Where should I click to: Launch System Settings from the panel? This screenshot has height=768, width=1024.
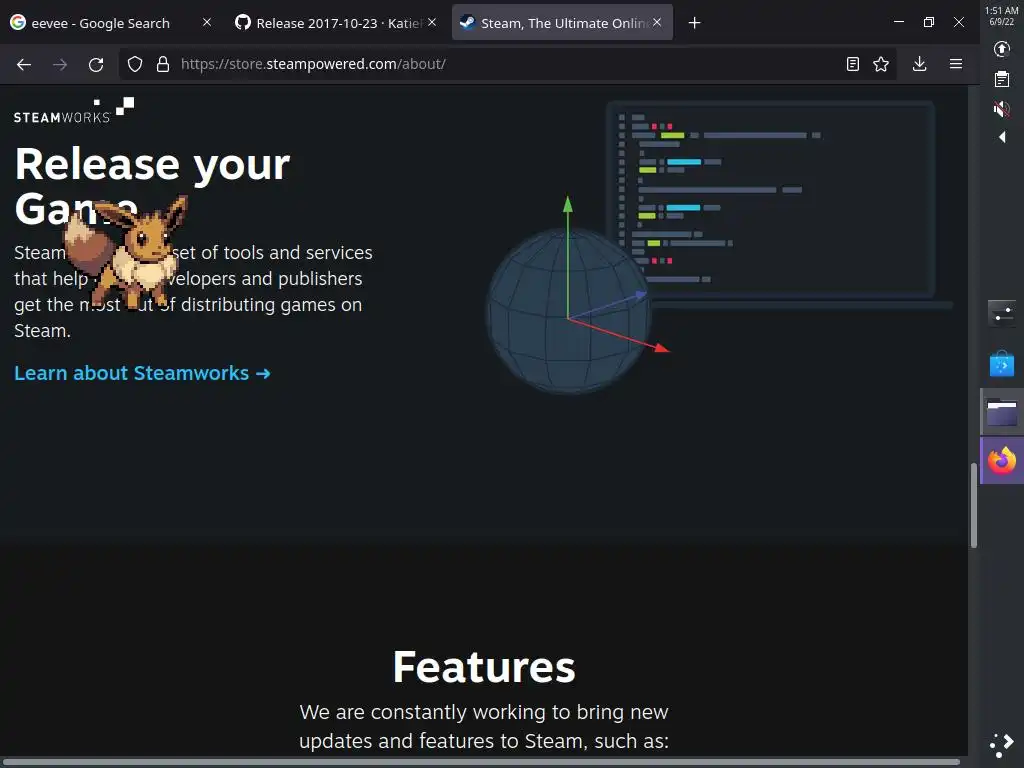(x=1002, y=313)
